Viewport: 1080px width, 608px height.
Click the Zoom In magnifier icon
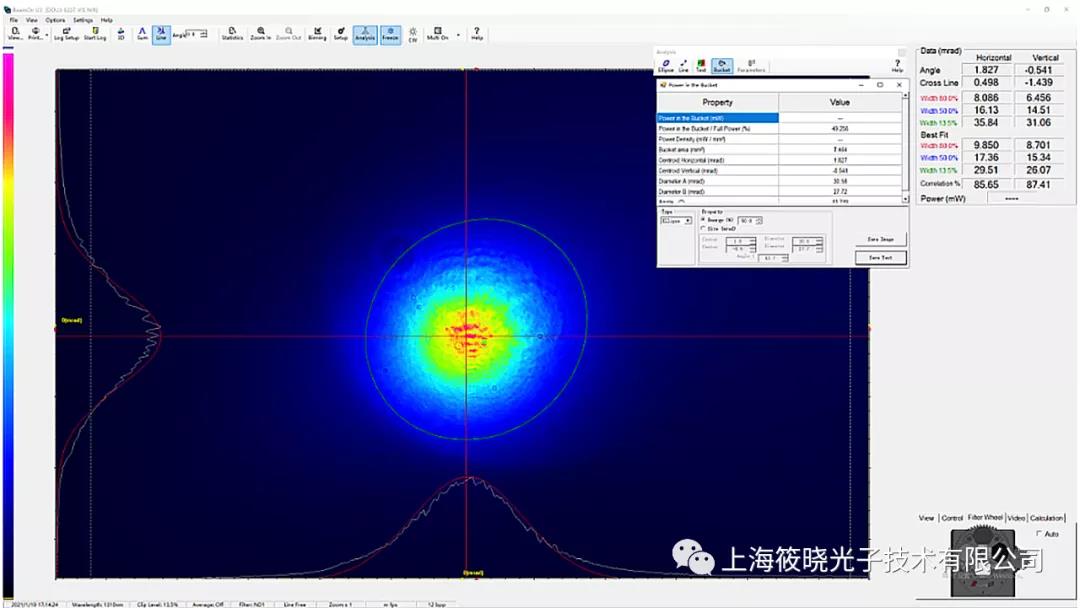(x=261, y=34)
